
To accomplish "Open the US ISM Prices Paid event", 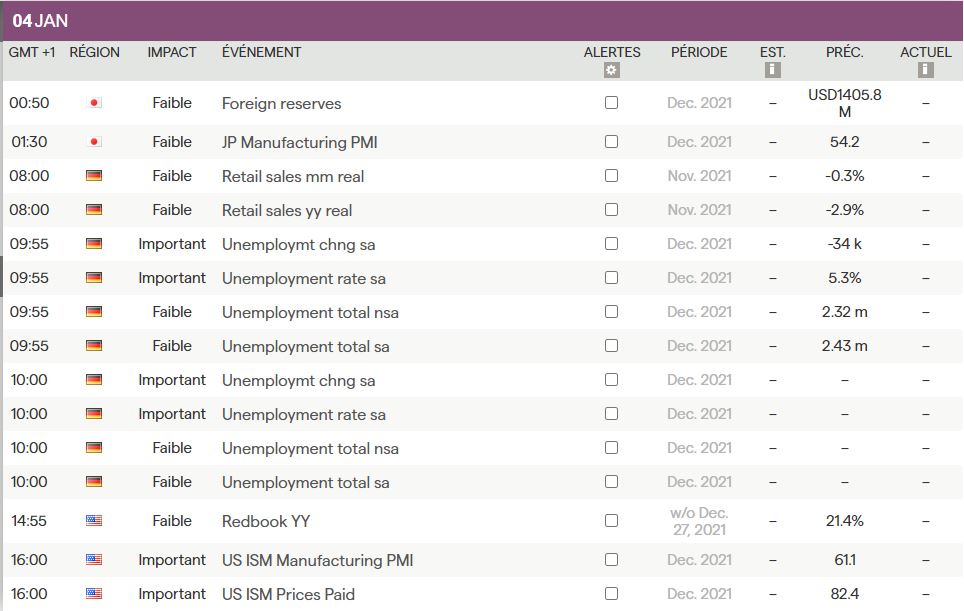I will point(288,594).
